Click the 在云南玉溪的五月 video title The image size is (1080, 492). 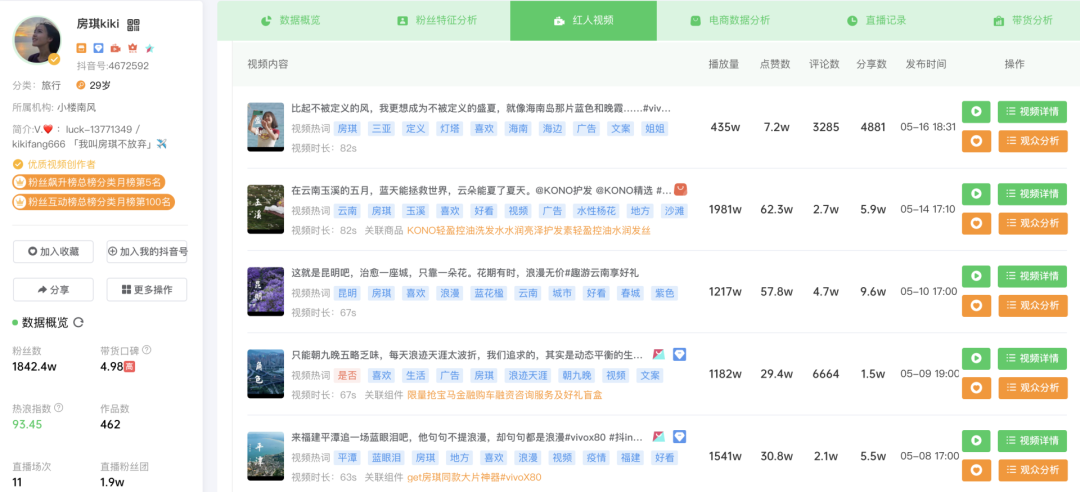[x=481, y=190]
